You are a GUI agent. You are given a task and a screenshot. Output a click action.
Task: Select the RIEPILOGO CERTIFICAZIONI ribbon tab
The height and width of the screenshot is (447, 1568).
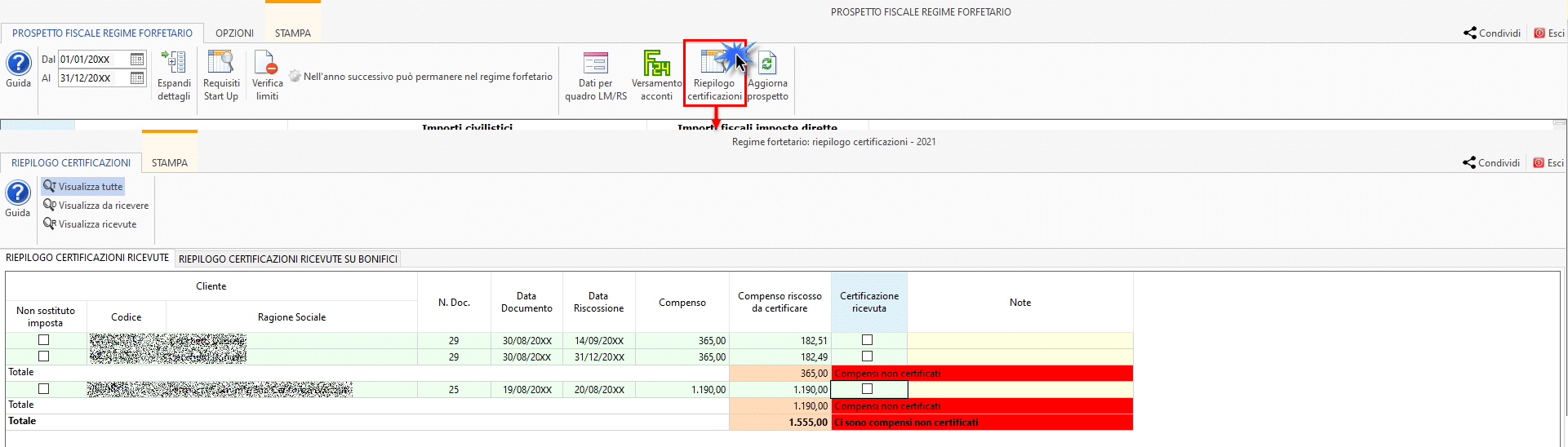click(x=71, y=163)
